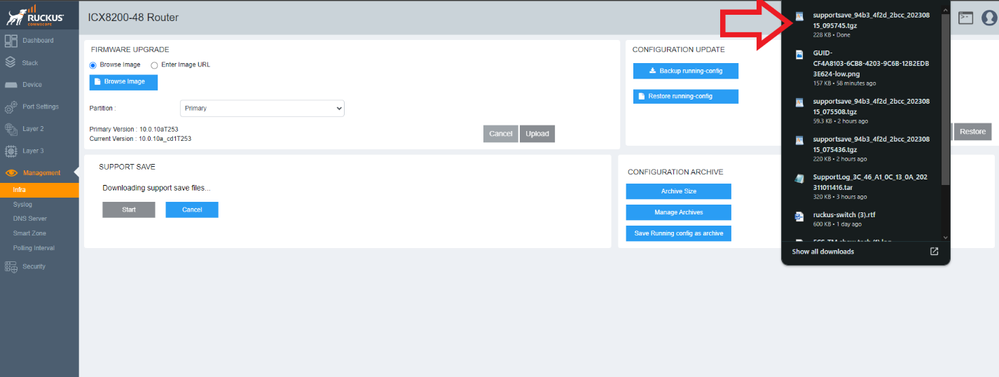Click supportsave 20230815_075436.tgz file name
This screenshot has width=999, height=377.
(x=872, y=145)
